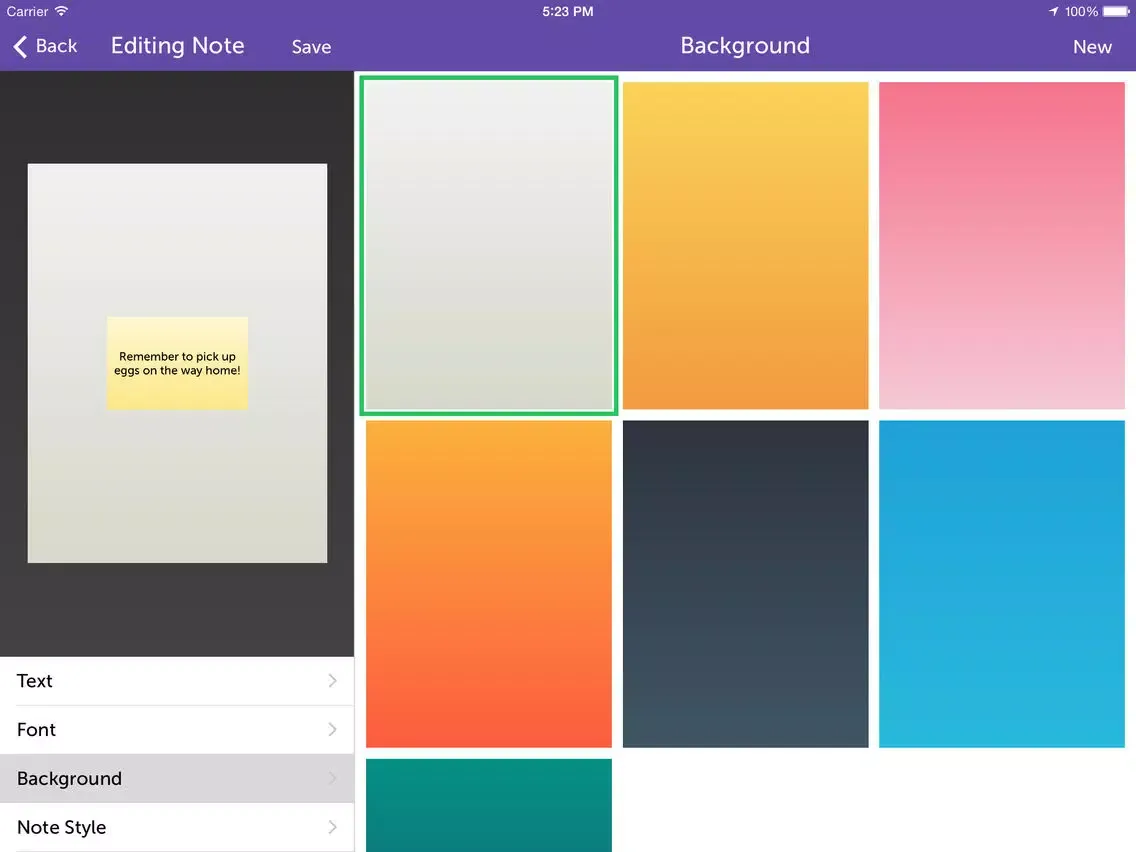Viewport: 1136px width, 852px height.
Task: Tap the battery icon in status bar
Action: click(1116, 12)
